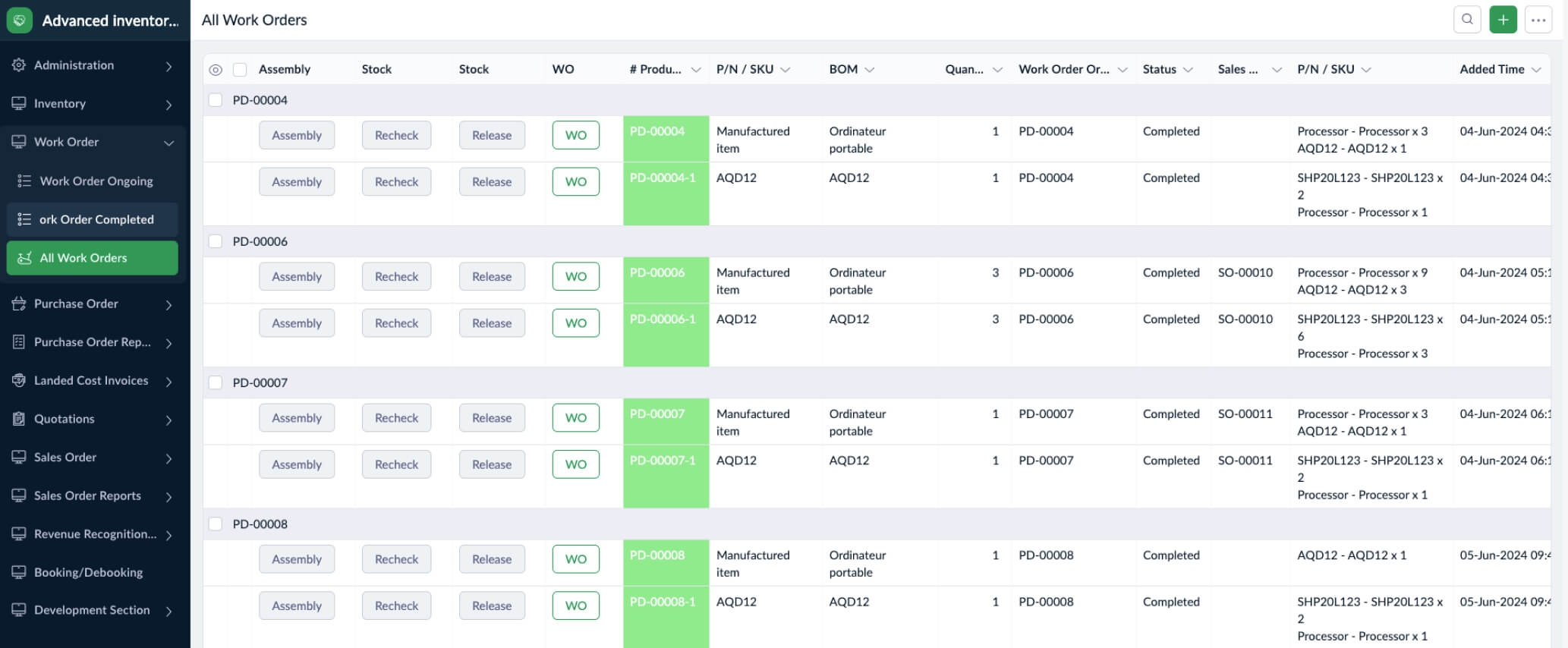The image size is (1568, 648).
Task: Click Recheck button in PD-00004-1 row
Action: (x=396, y=181)
